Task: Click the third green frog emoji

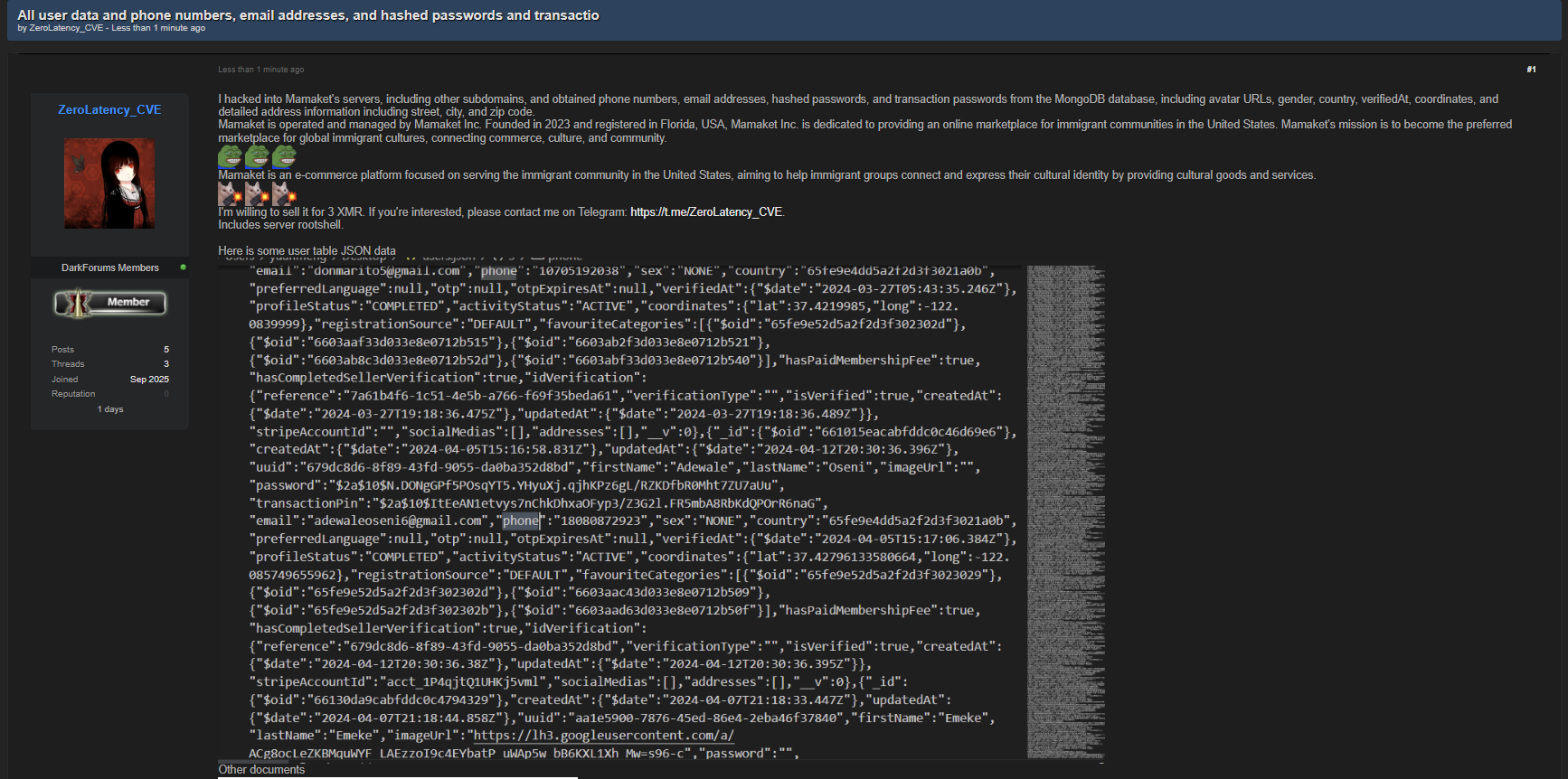Action: tap(284, 156)
